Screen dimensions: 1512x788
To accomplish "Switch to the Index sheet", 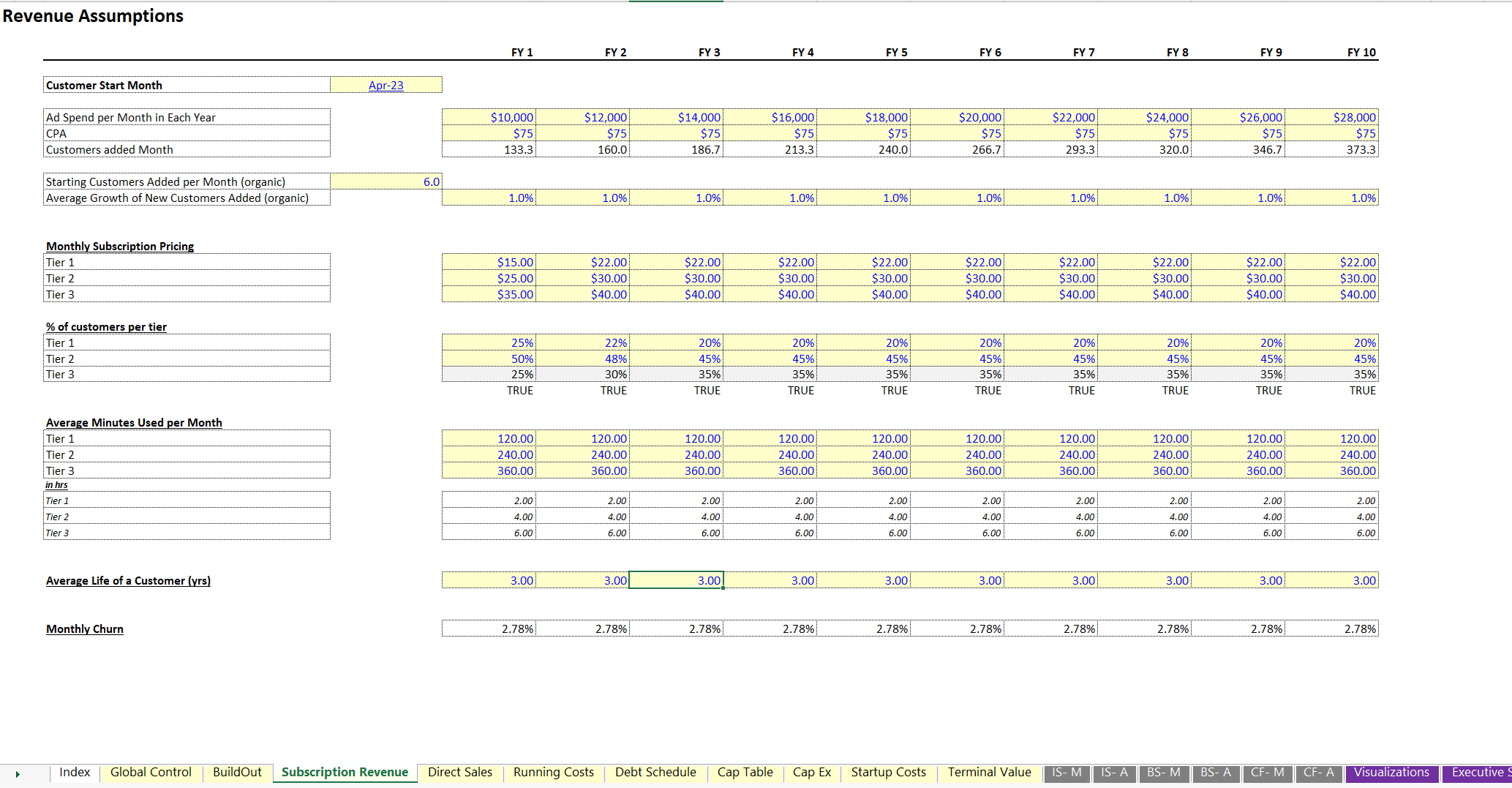I will (74, 772).
